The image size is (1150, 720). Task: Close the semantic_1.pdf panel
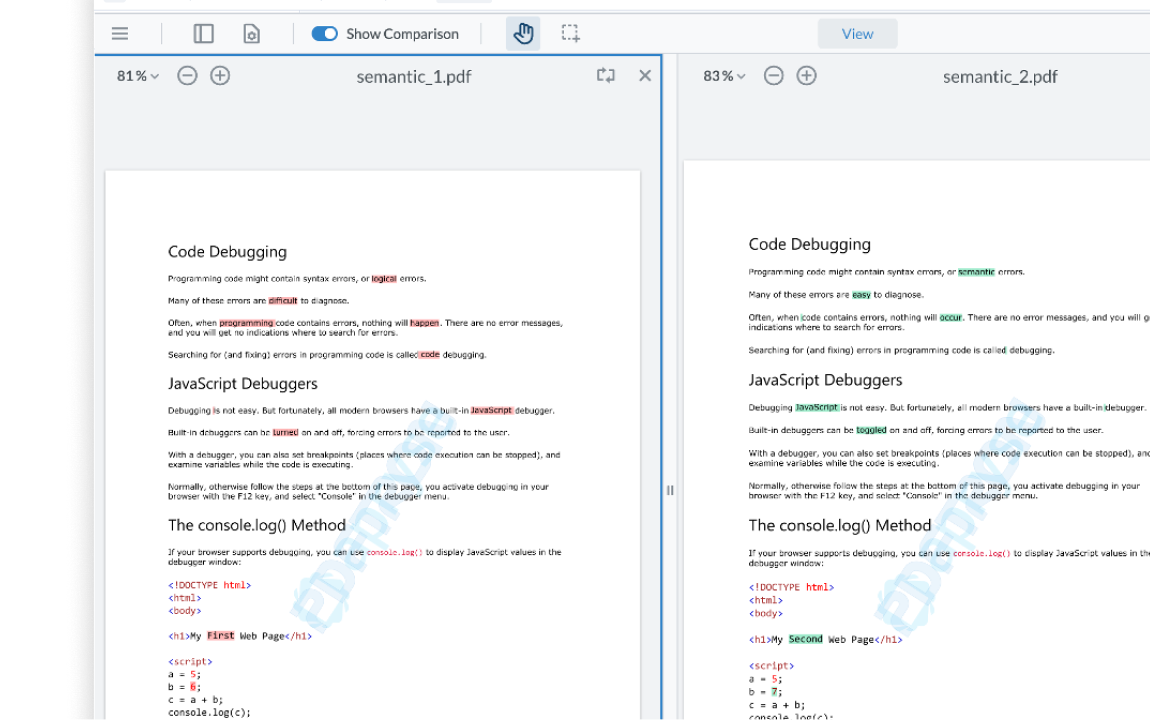645,76
